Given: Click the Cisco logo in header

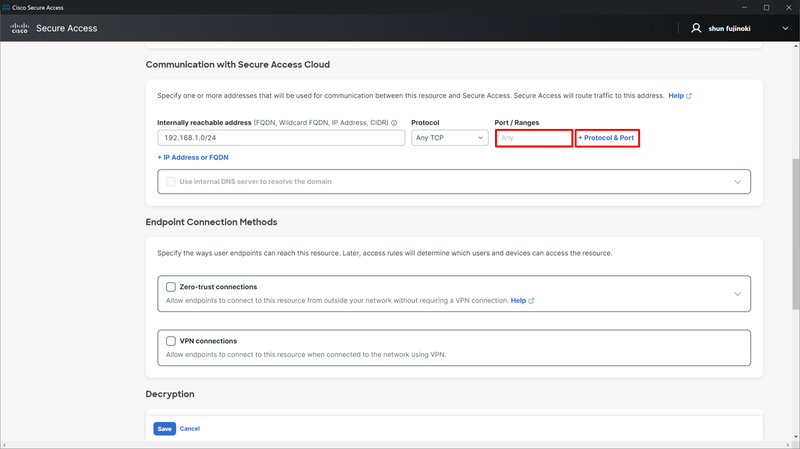Looking at the screenshot, I should (19, 28).
